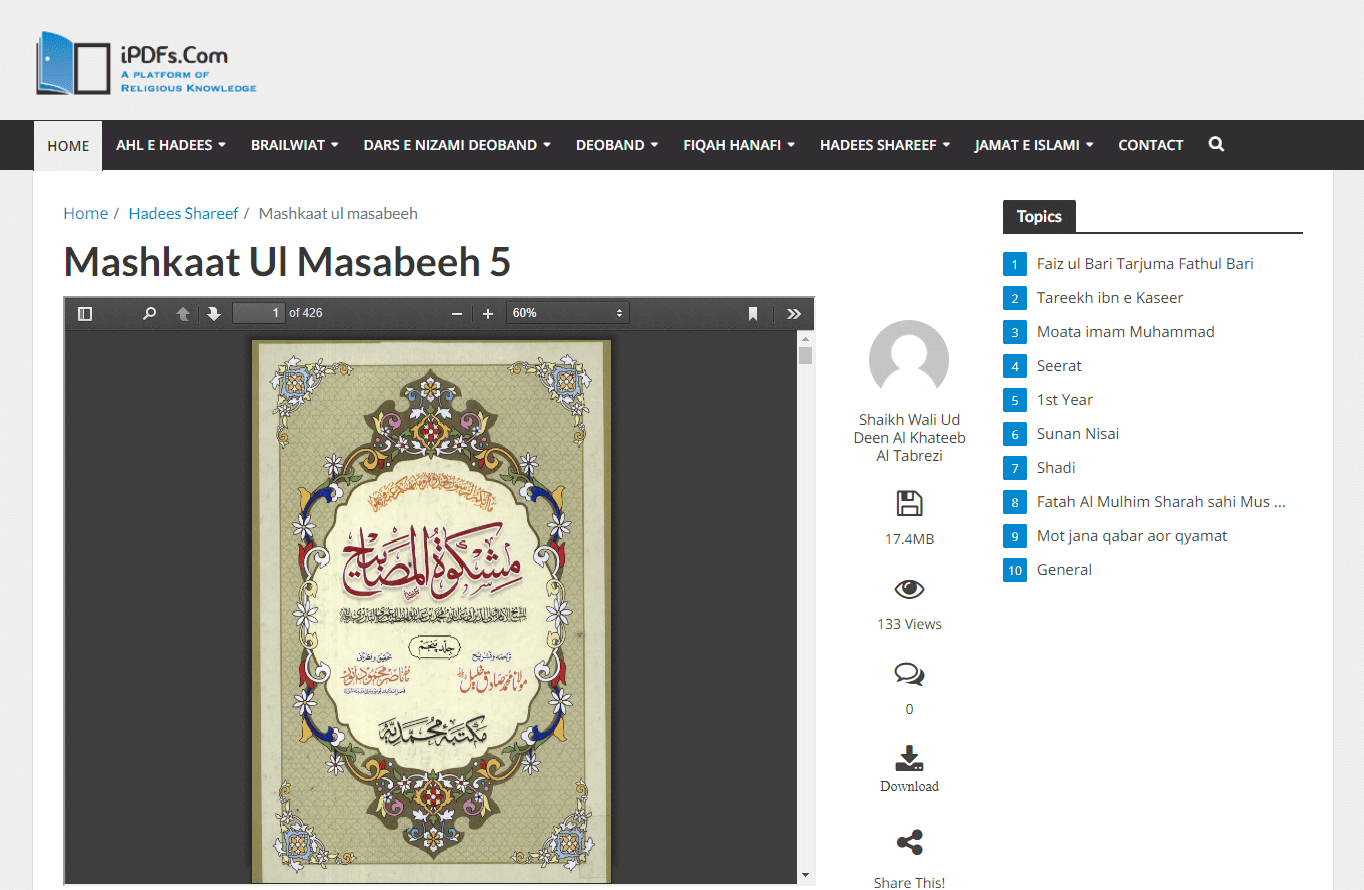The width and height of the screenshot is (1364, 890).
Task: Zoom in the PDF with plus button
Action: click(488, 313)
